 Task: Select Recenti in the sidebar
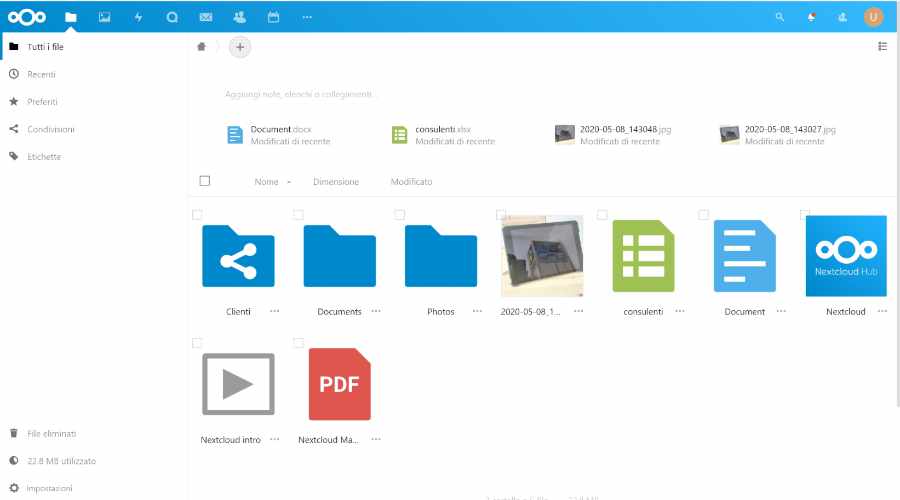(x=42, y=74)
